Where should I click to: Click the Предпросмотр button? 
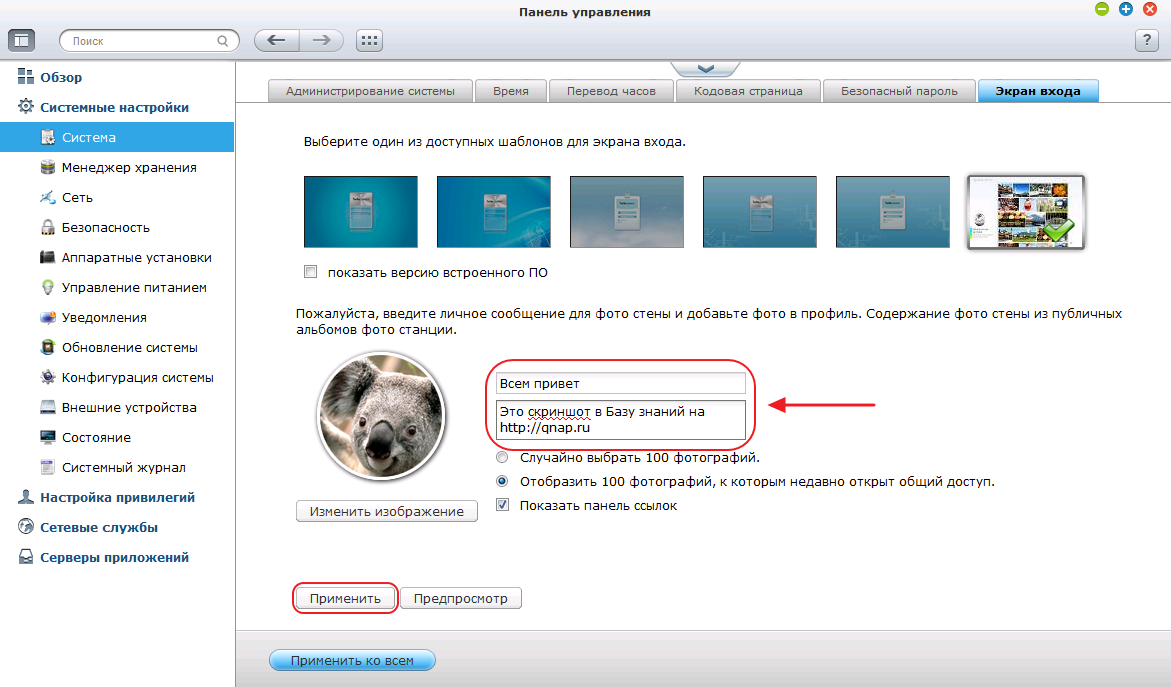pyautogui.click(x=461, y=598)
